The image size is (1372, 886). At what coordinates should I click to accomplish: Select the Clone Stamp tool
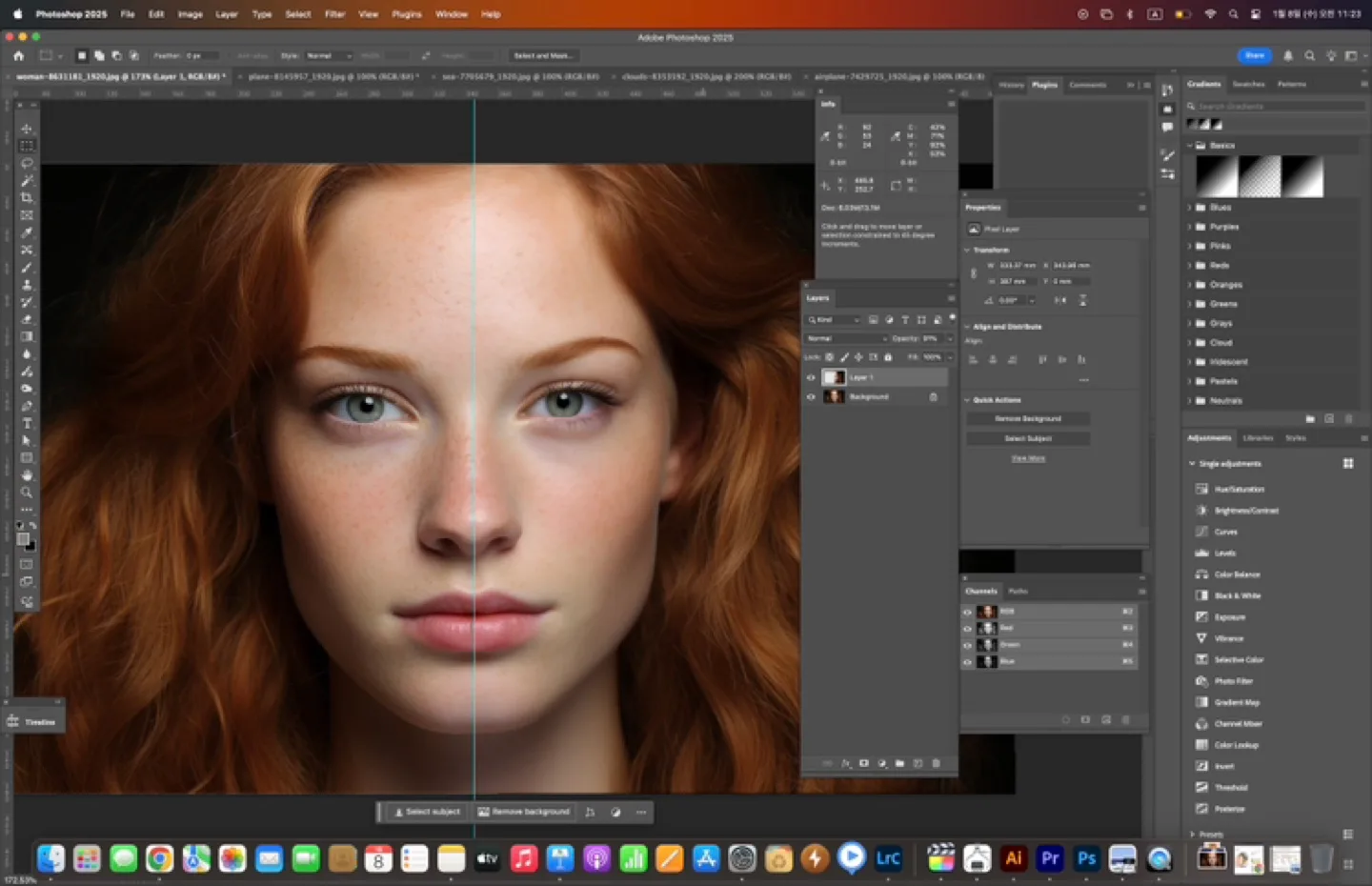27,285
